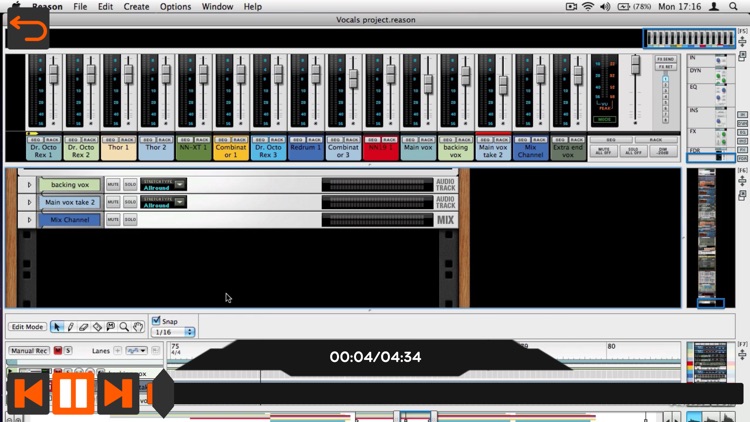Click the Wi-Fi status icon
This screenshot has height=422, width=750.
pos(588,7)
